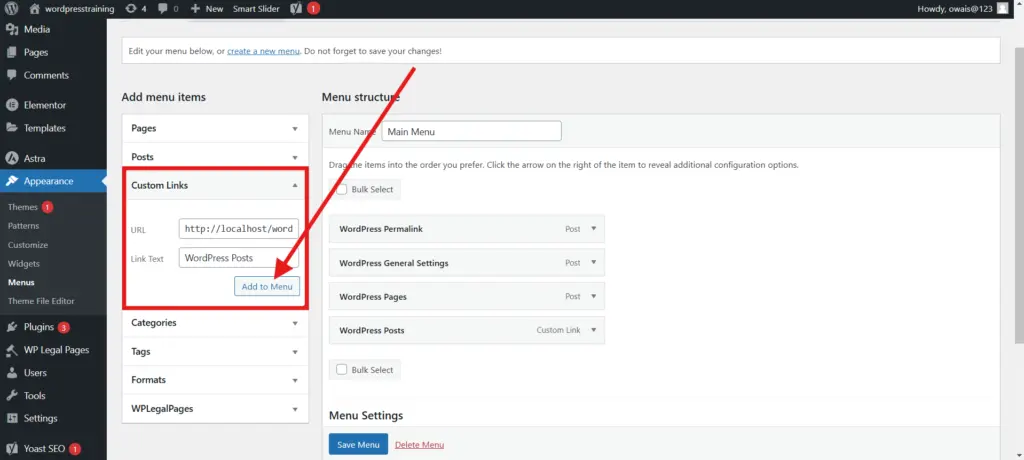Expand the WordPress Posts custom link arrow

click(x=594, y=330)
